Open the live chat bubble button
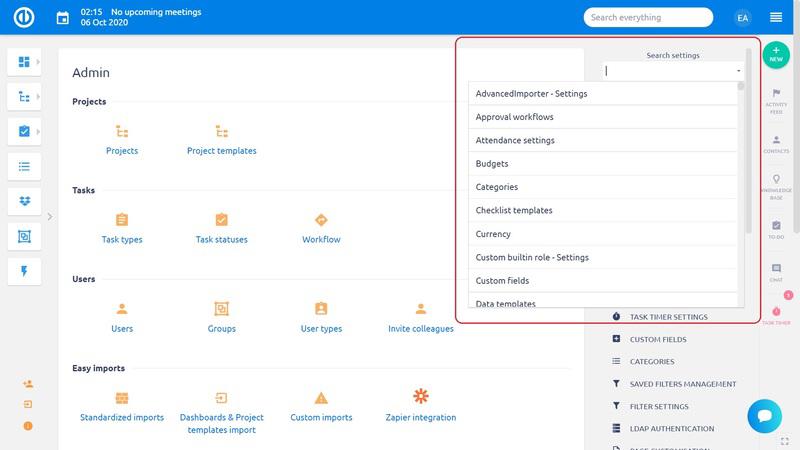The width and height of the screenshot is (800, 450). coord(764,415)
